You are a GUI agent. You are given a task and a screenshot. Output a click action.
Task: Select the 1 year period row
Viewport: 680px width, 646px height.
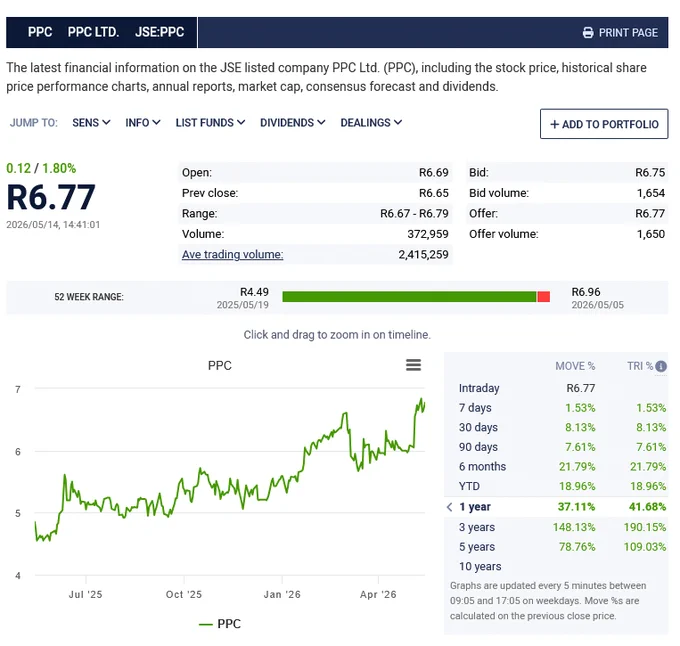click(x=556, y=507)
